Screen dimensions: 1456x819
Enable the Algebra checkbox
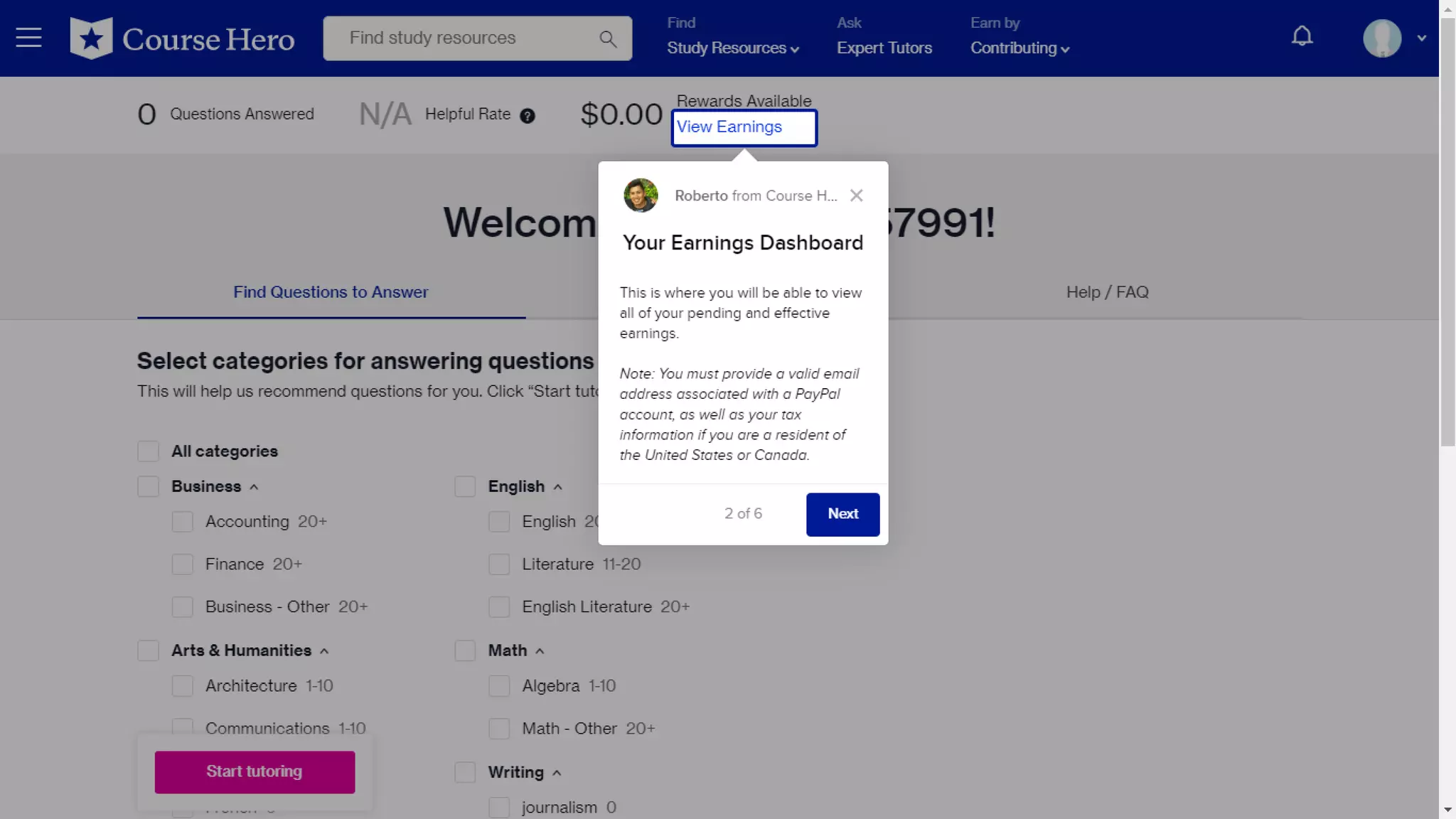click(x=499, y=686)
